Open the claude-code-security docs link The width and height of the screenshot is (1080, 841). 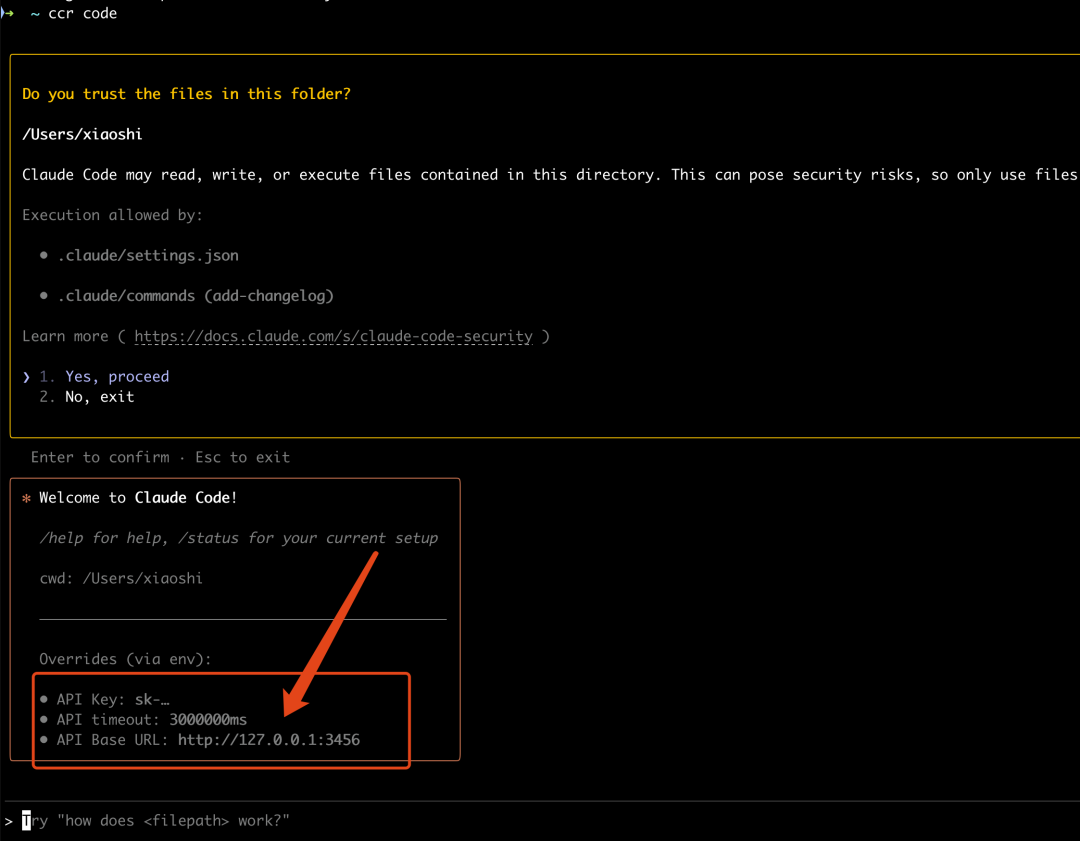pos(333,336)
